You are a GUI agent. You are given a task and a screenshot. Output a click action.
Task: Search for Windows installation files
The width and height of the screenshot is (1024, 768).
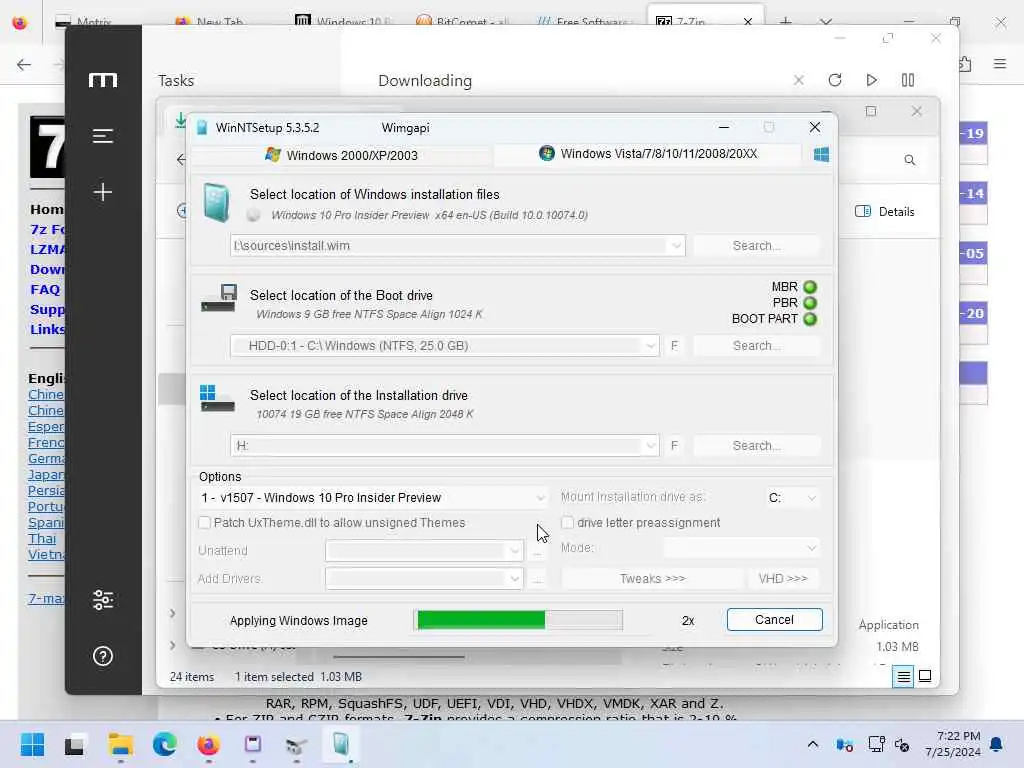pyautogui.click(x=756, y=246)
